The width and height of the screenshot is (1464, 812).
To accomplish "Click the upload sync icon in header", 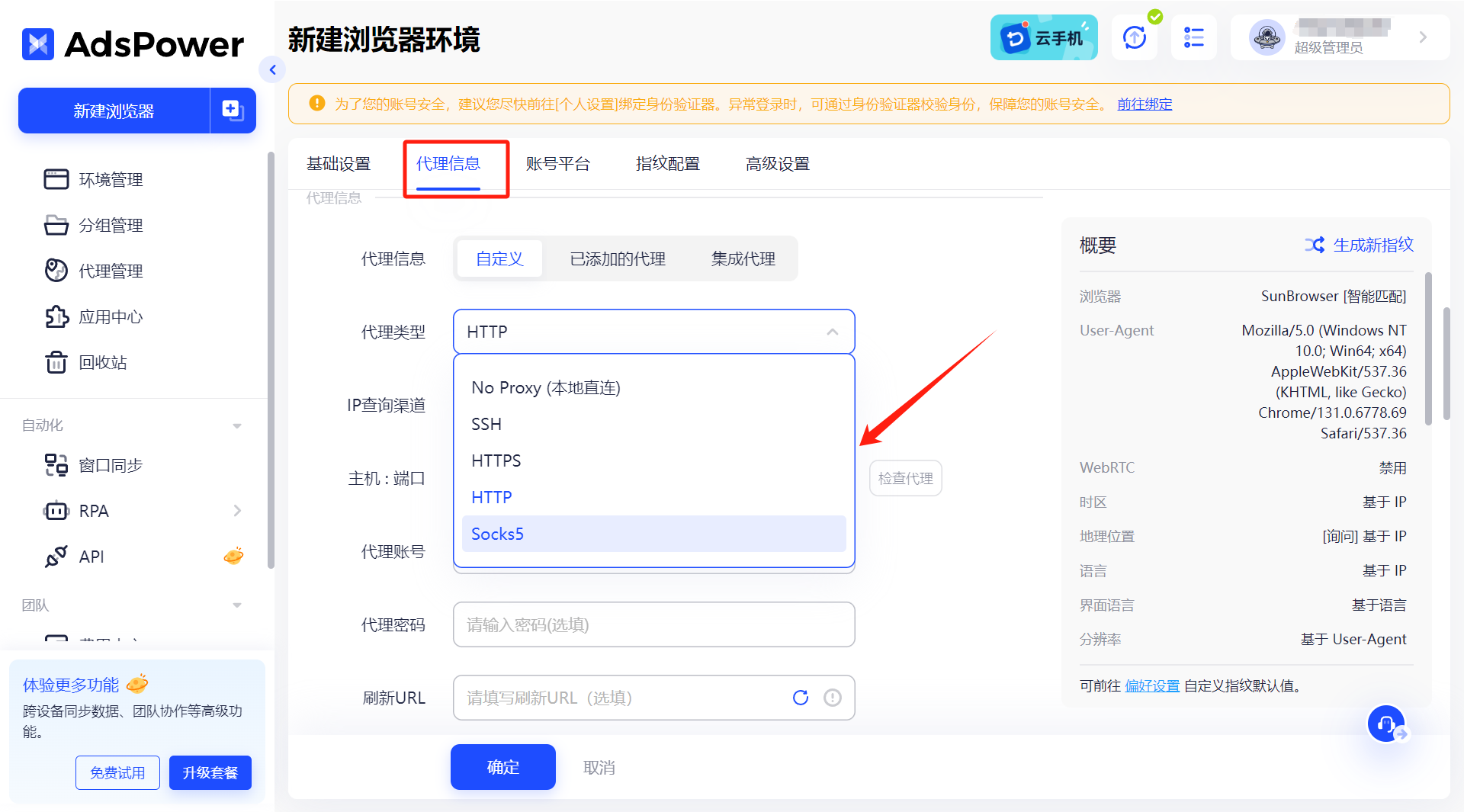I will coord(1134,37).
